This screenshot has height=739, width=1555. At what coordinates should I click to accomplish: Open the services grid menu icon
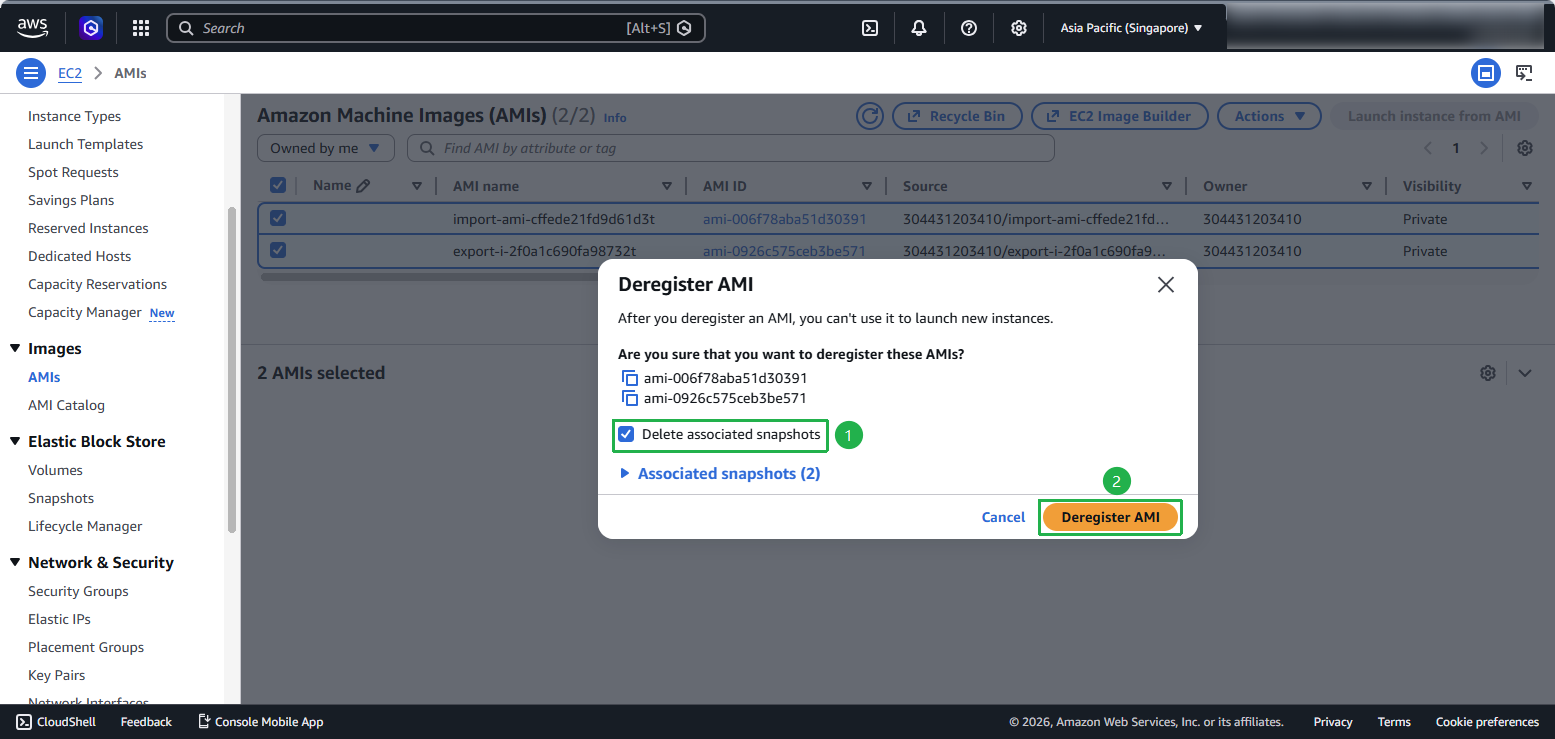click(x=141, y=28)
